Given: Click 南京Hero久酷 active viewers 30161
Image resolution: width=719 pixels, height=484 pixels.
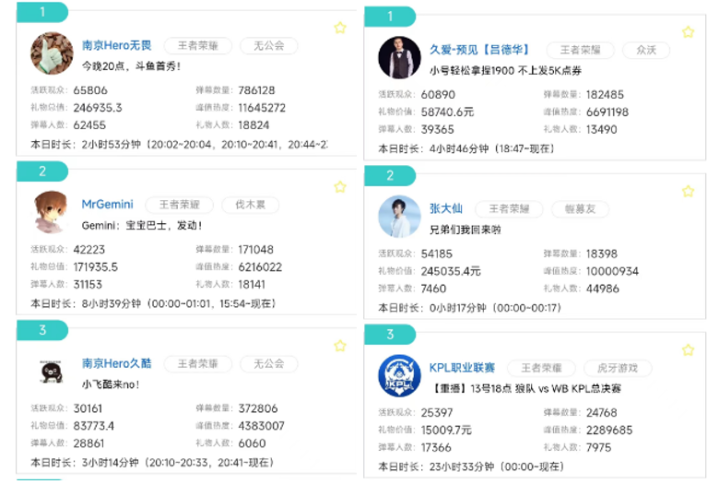Looking at the screenshot, I should (88, 408).
